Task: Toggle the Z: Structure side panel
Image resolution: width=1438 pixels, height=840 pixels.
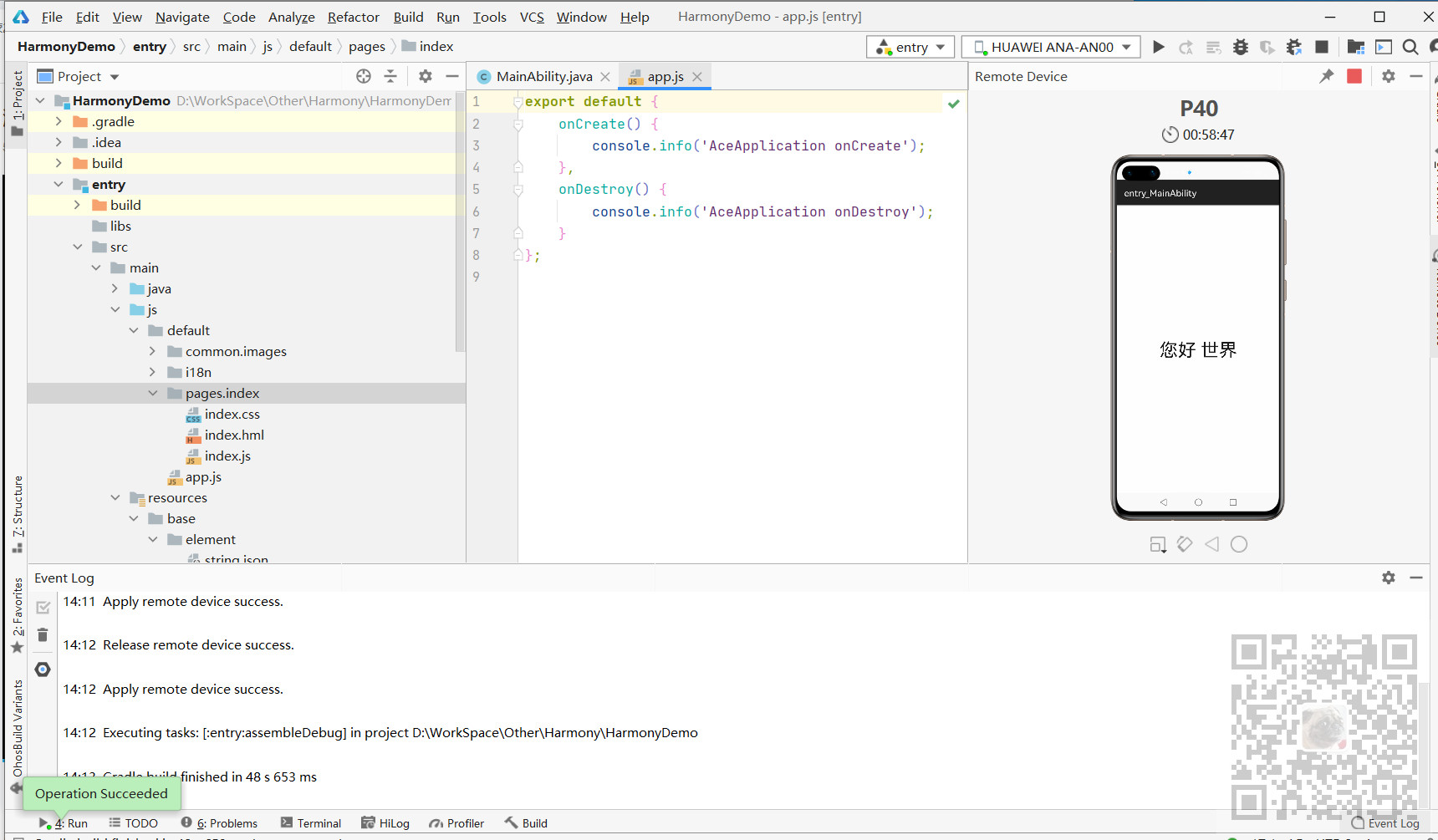Action: coord(18,514)
